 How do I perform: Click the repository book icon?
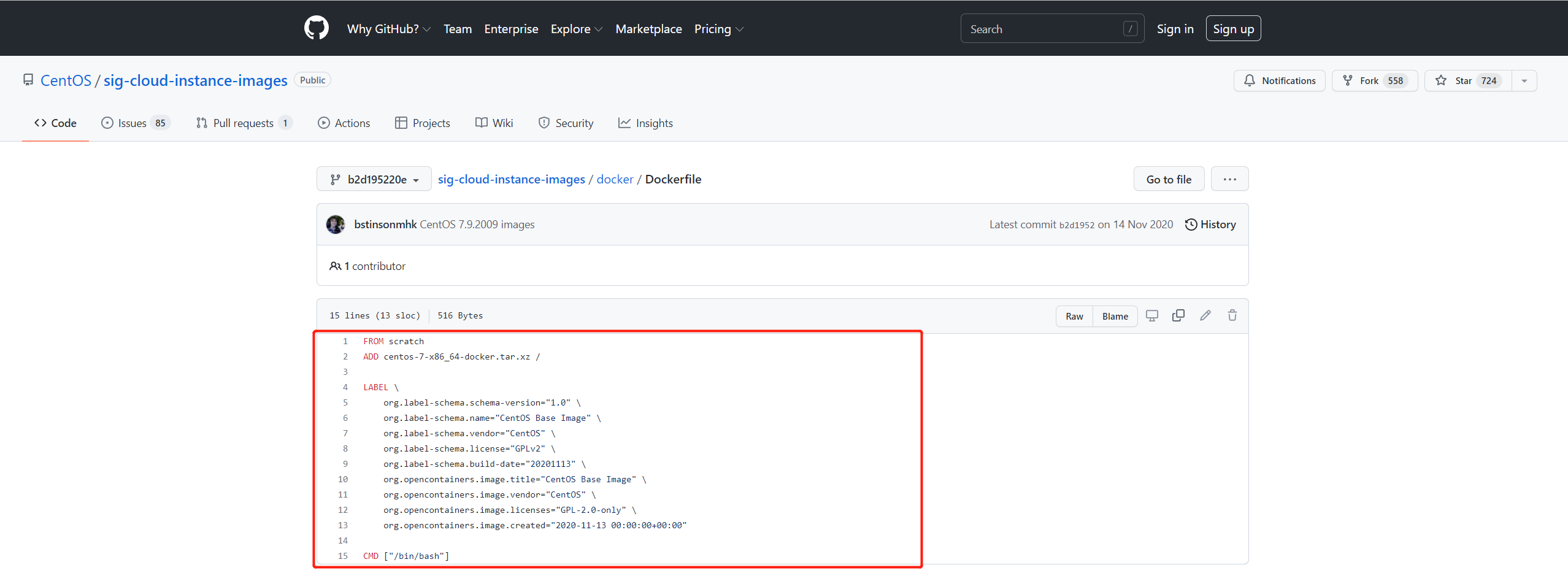(28, 80)
